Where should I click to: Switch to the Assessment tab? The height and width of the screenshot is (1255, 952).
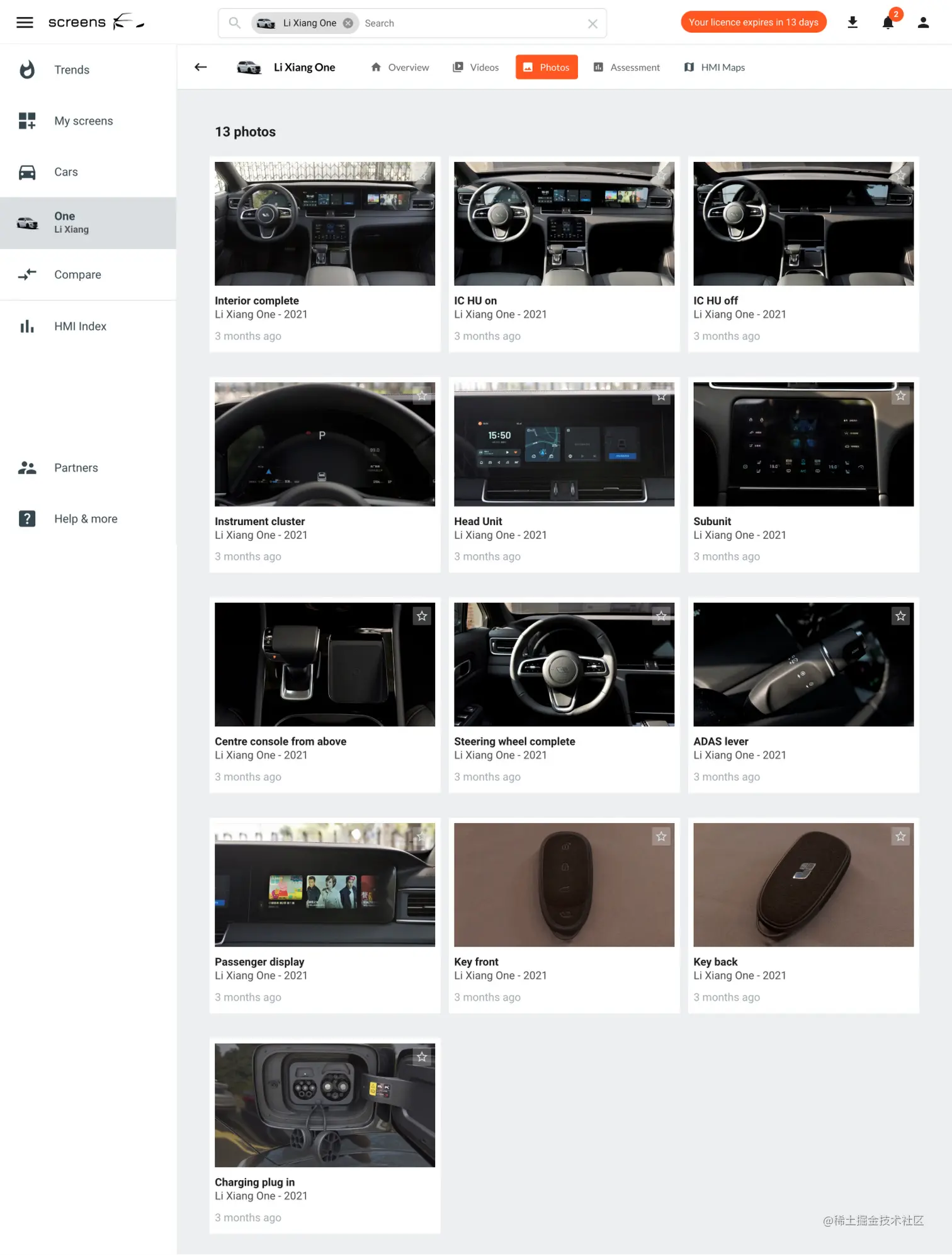(626, 67)
